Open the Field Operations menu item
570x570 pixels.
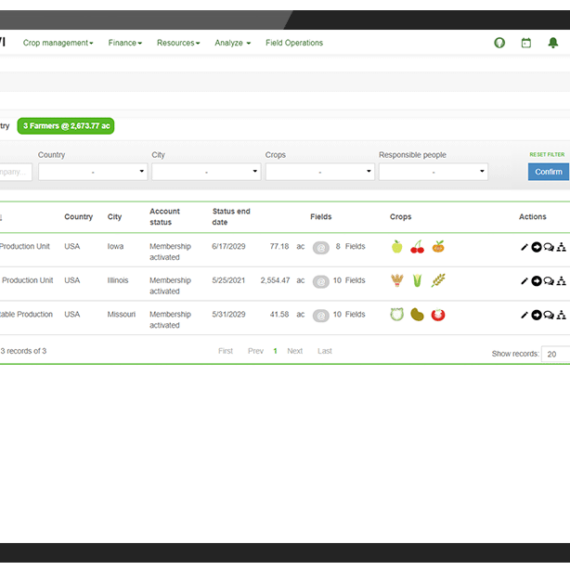pyautogui.click(x=294, y=43)
